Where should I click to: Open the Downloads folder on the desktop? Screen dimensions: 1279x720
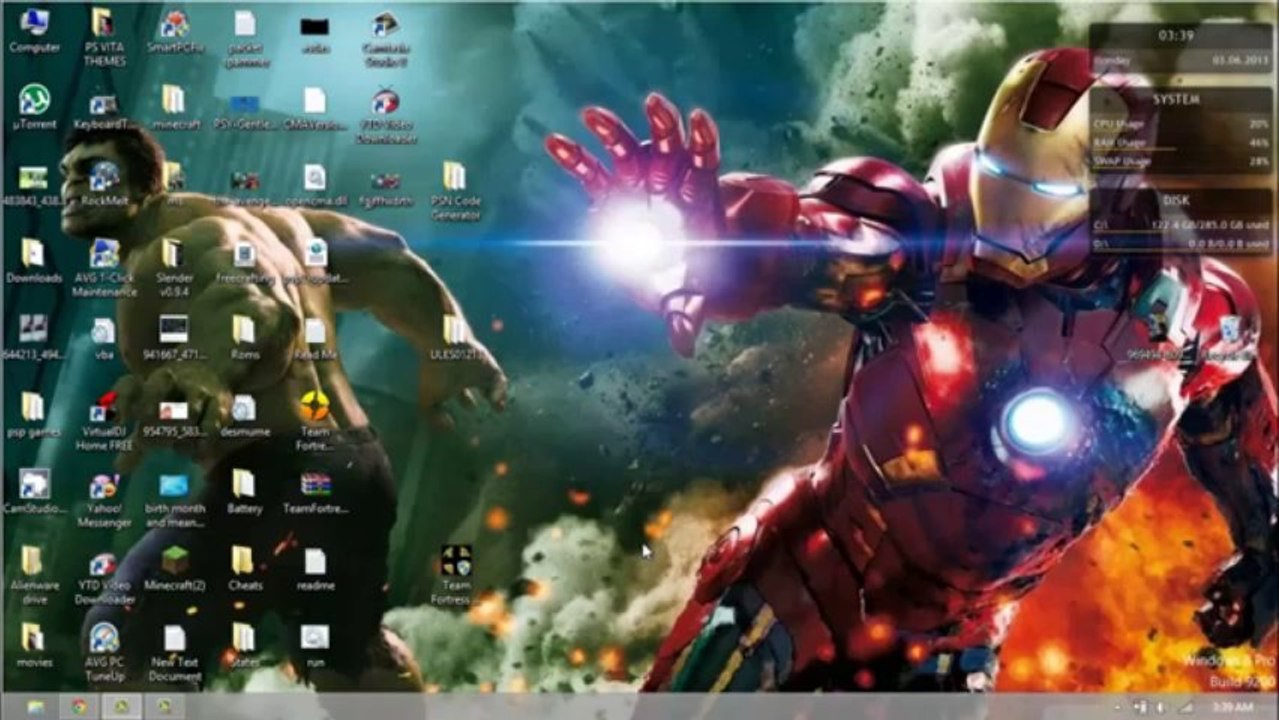[34, 260]
